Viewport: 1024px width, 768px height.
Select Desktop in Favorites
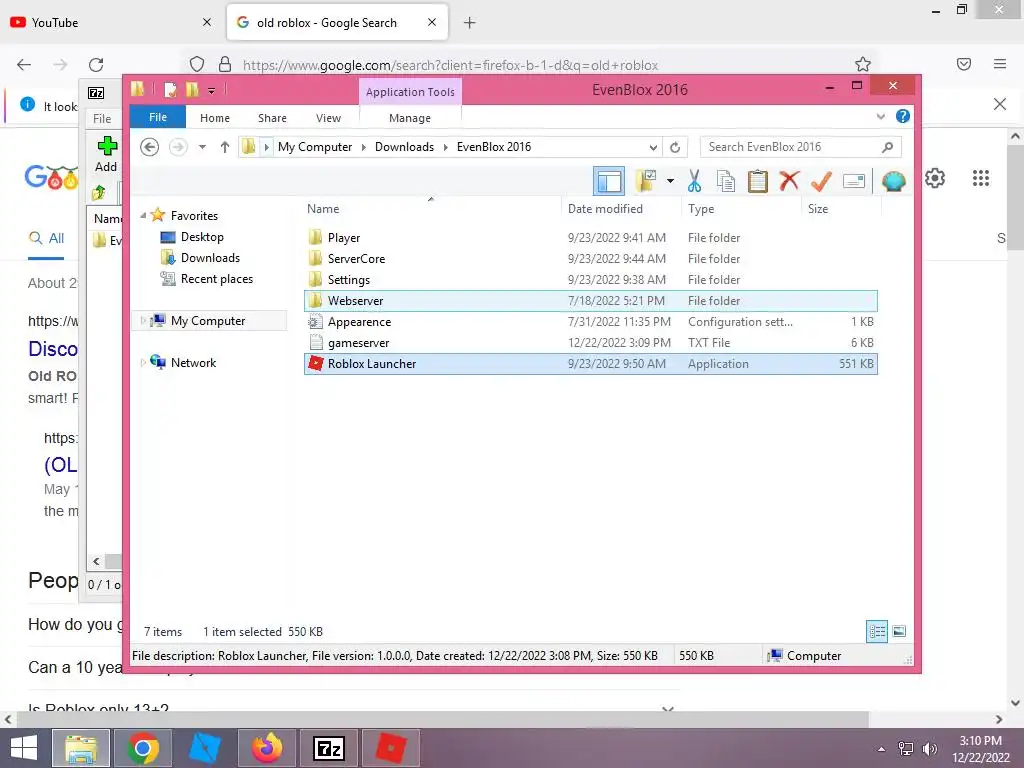pyautogui.click(x=202, y=237)
